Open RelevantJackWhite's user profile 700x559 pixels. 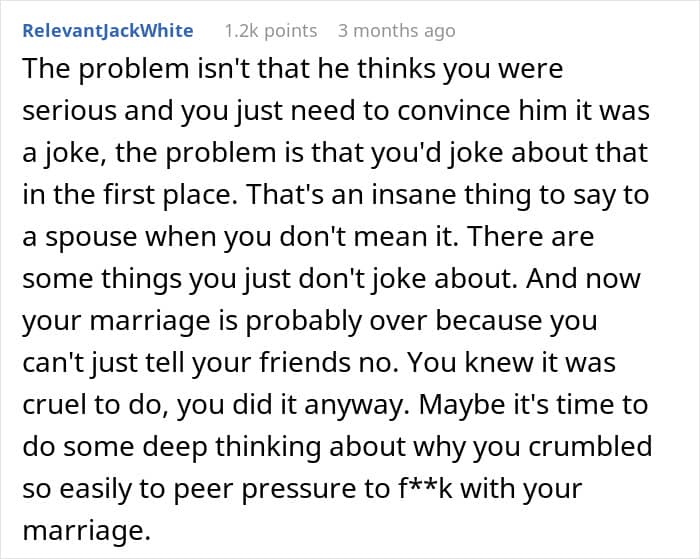tap(108, 31)
